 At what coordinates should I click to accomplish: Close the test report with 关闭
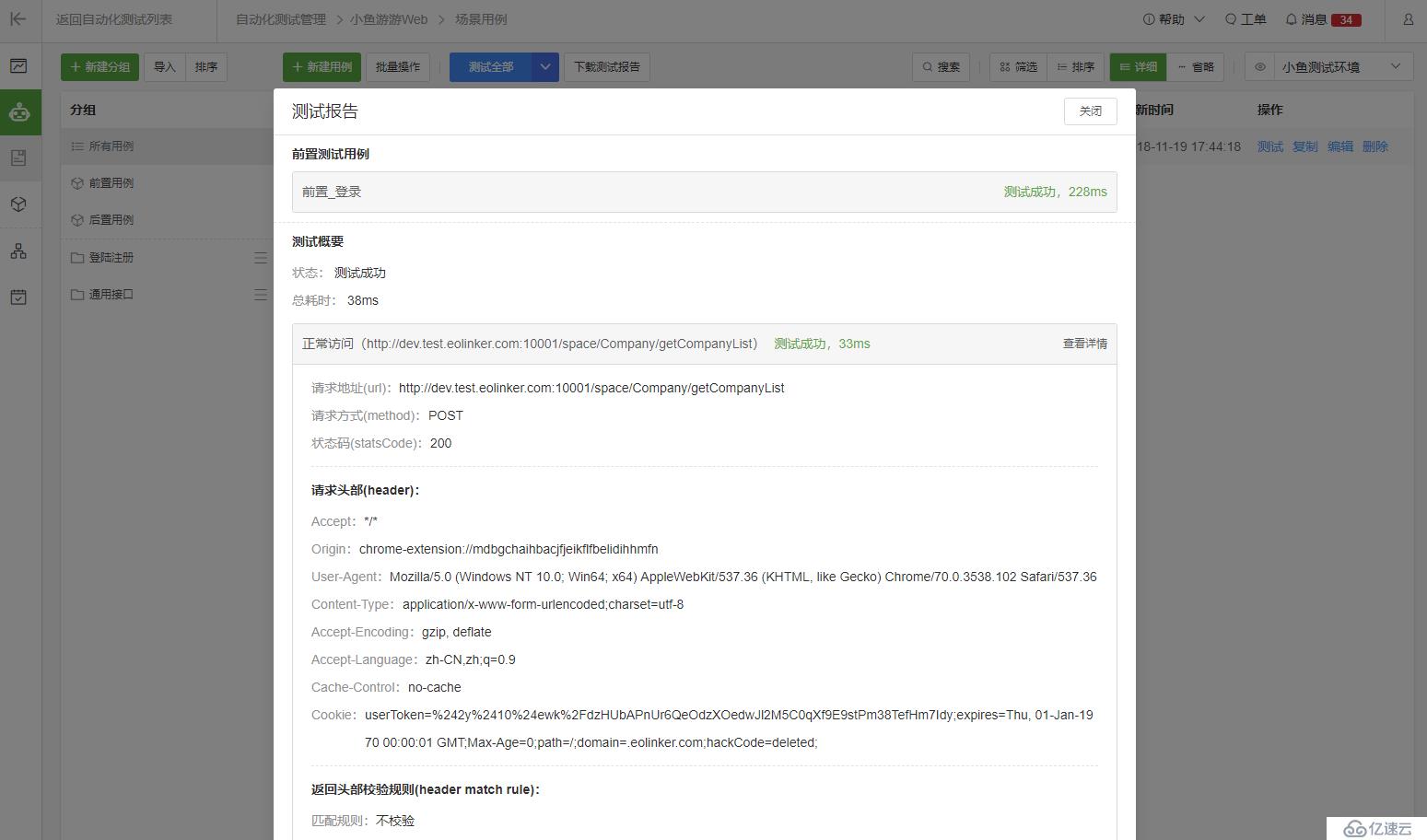[x=1090, y=111]
